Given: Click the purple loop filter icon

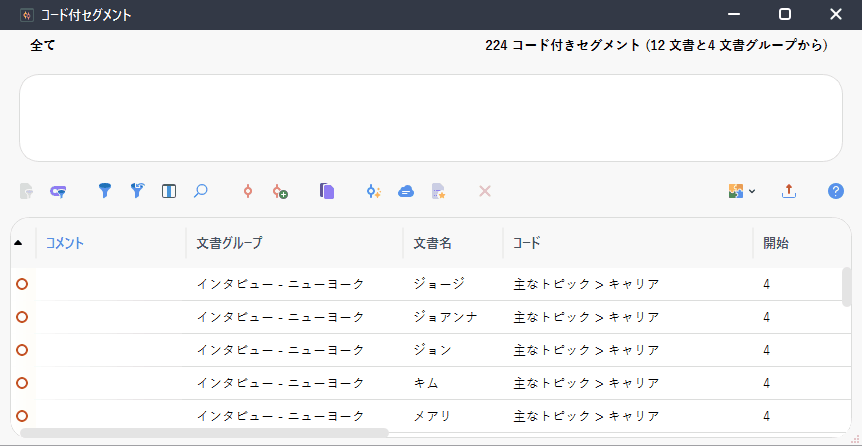Looking at the screenshot, I should click(x=58, y=191).
